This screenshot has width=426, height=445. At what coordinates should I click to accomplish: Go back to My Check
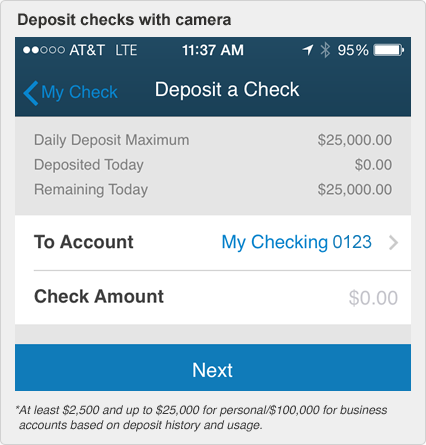[x=71, y=93]
